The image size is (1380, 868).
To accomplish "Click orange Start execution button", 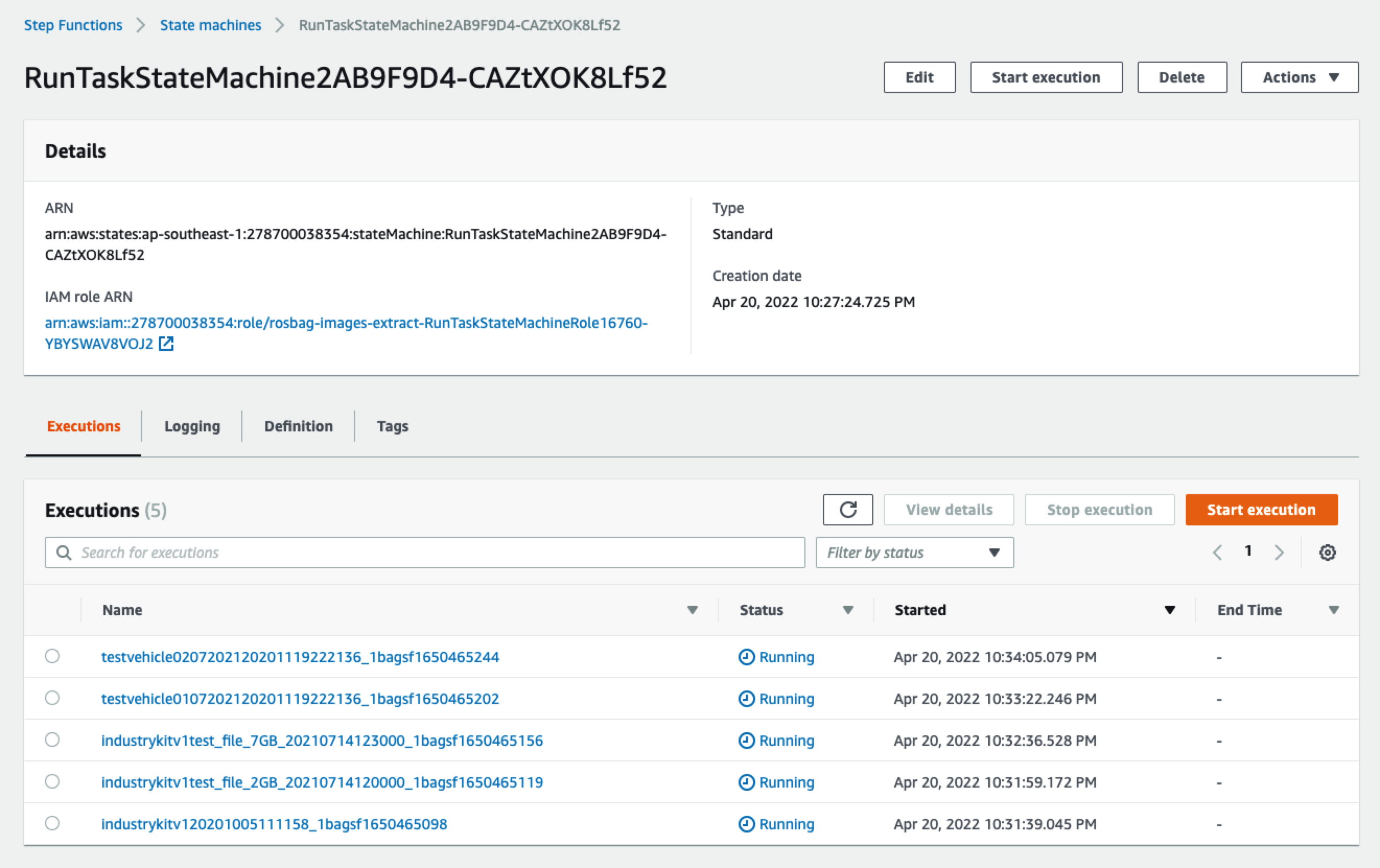I will [x=1261, y=509].
